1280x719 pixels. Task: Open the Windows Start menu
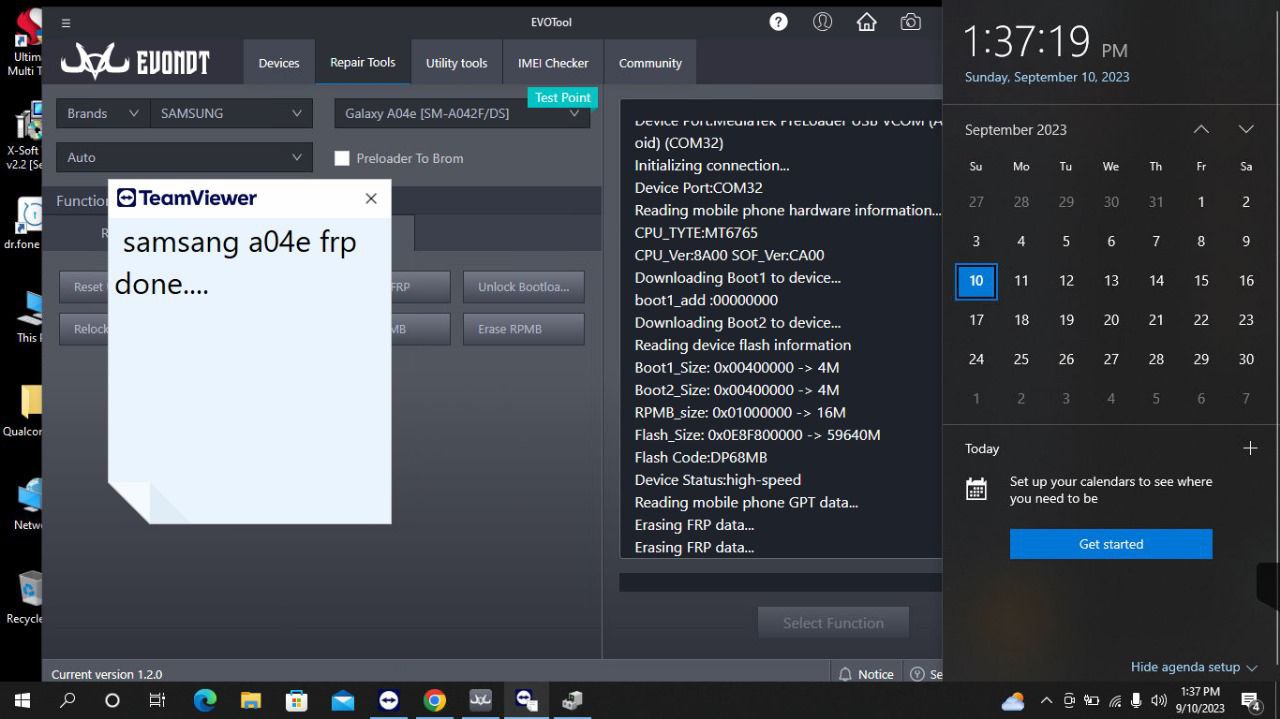[x=21, y=700]
